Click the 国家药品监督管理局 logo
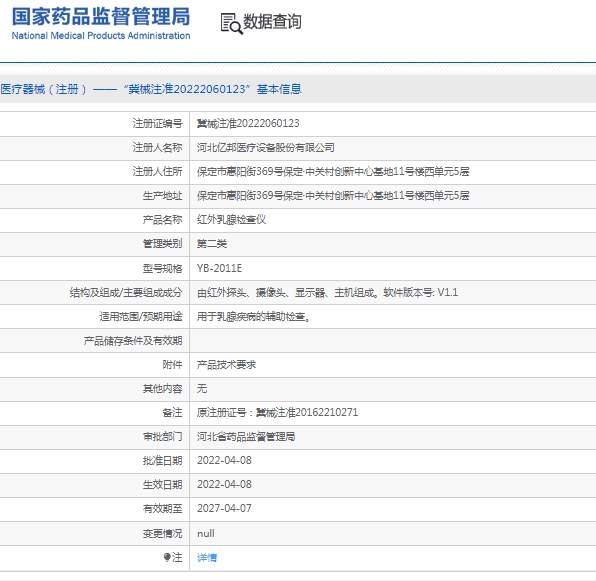Viewport: 596px width, 581px height. pyautogui.click(x=101, y=23)
